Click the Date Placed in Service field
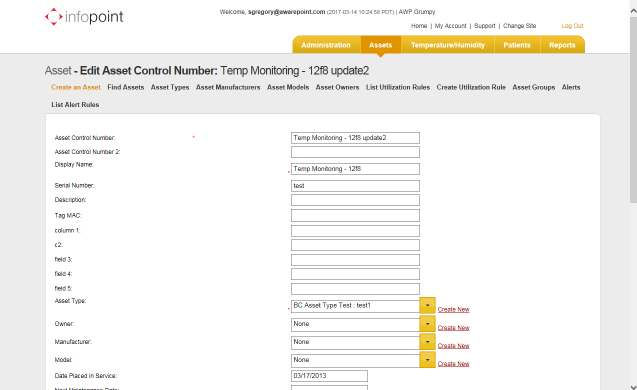Screen dimensions: 637x390 point(329,376)
